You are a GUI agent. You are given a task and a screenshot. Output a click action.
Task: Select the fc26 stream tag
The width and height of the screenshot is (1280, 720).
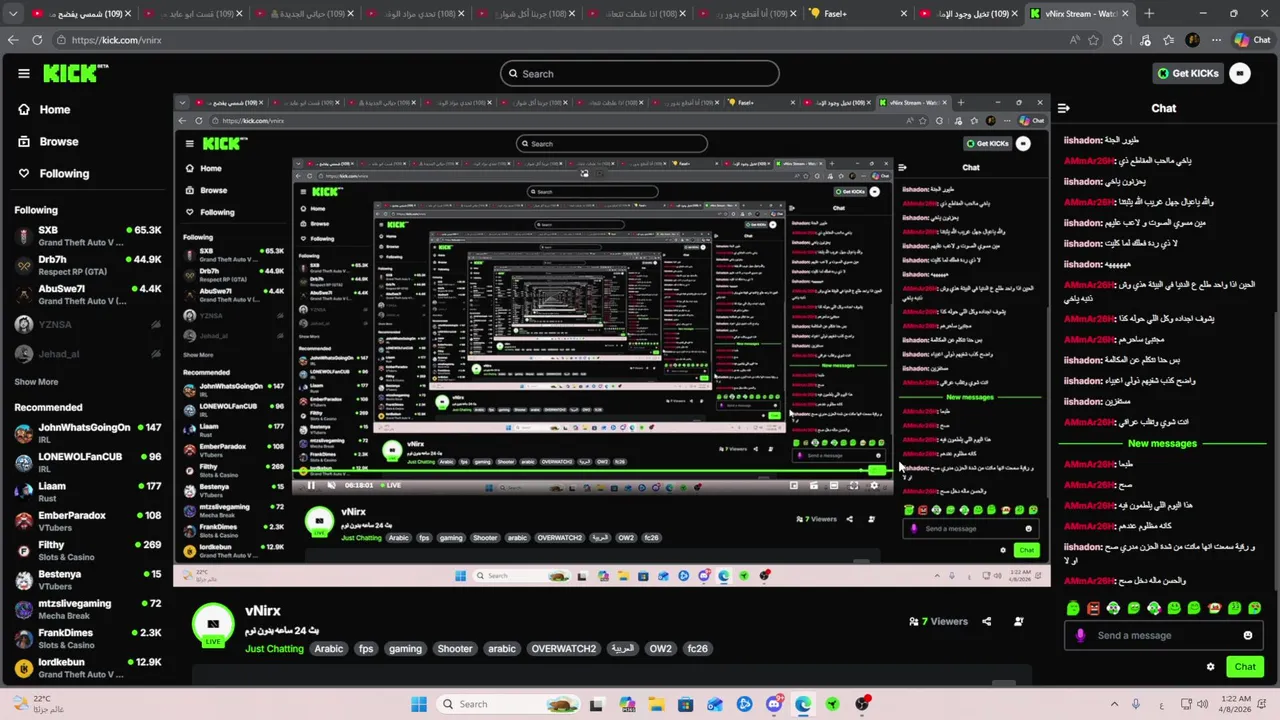click(697, 649)
